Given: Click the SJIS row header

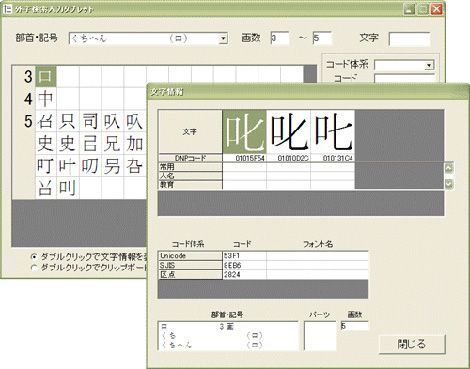Looking at the screenshot, I should pos(190,265).
